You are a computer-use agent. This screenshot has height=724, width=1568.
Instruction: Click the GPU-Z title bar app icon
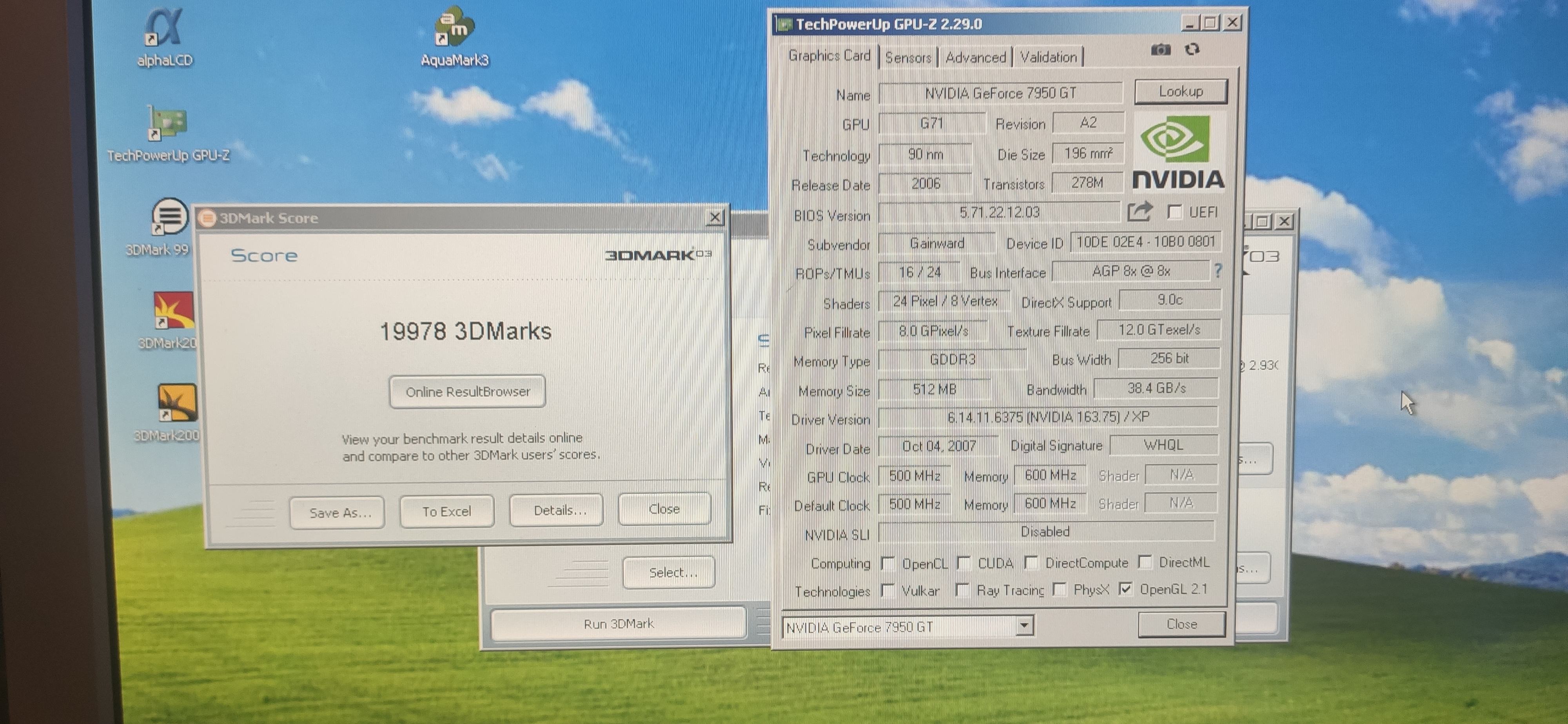784,24
